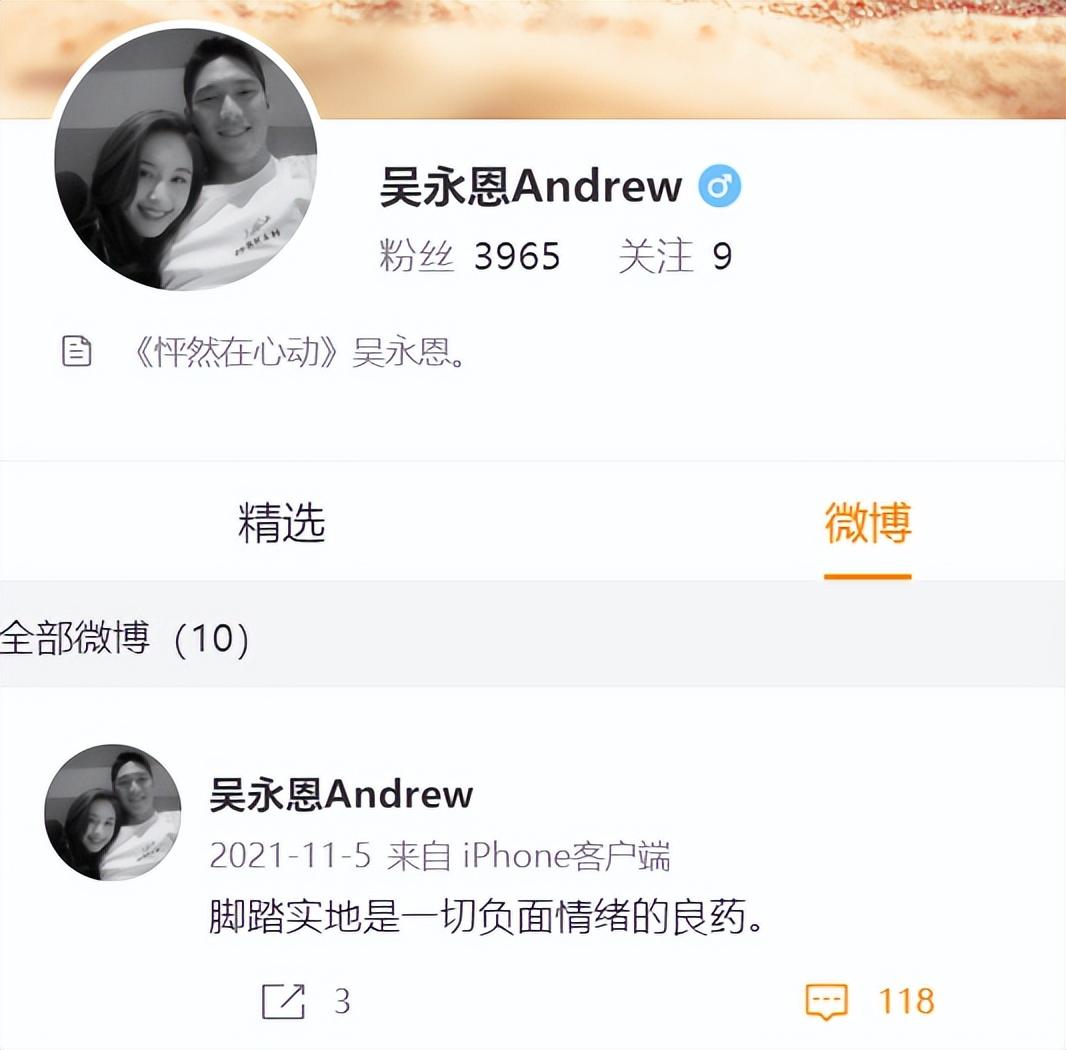Click the 来自 iPhone客户端 source label

tap(528, 856)
